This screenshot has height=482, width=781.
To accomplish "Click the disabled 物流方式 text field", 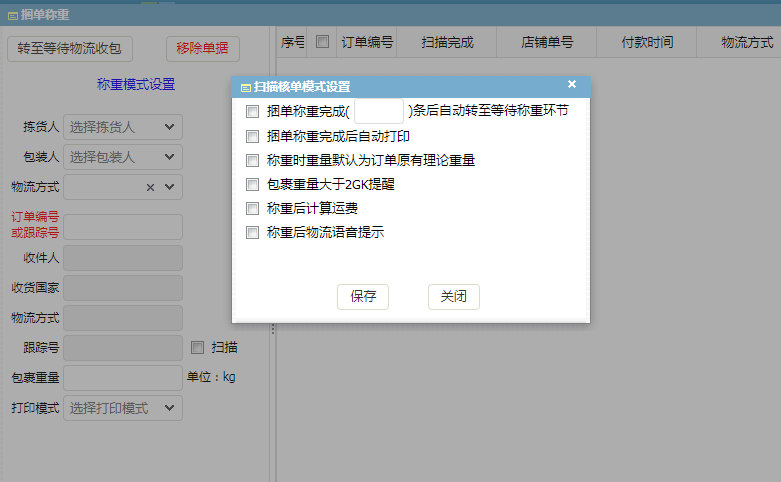I will pyautogui.click(x=123, y=318).
